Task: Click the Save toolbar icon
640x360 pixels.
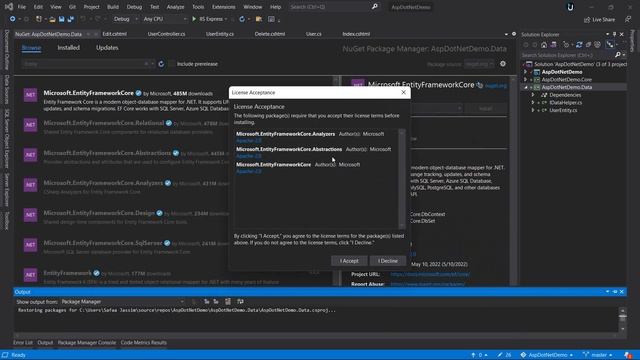Action: coord(61,19)
